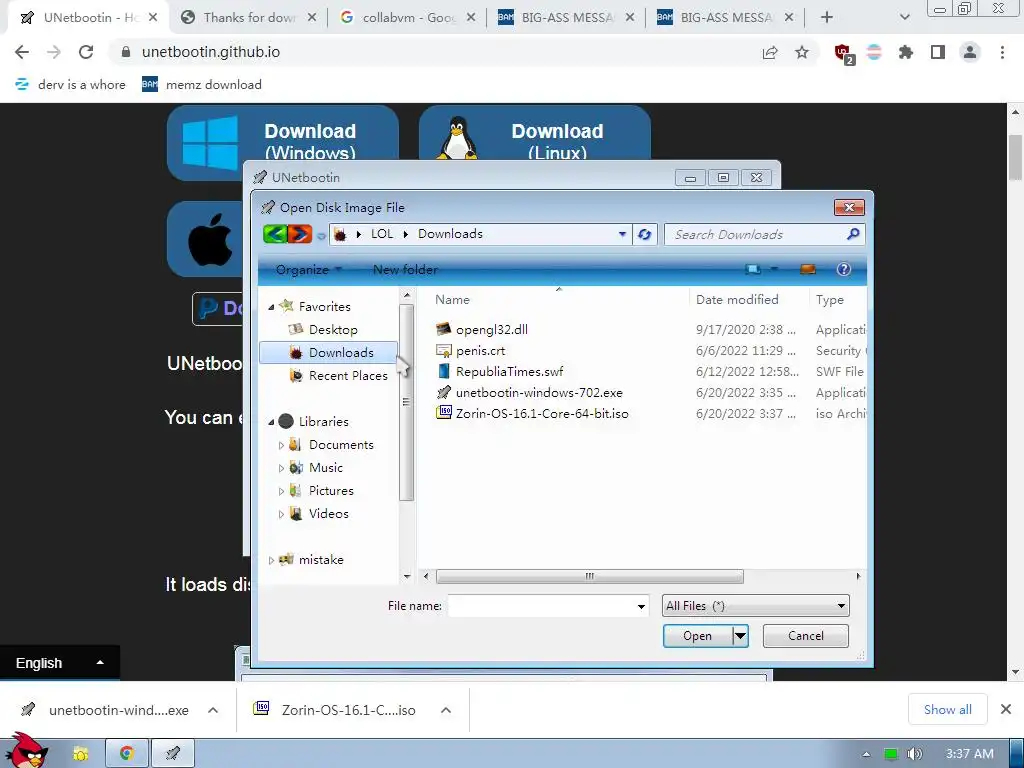Go back in Chrome

point(22,52)
